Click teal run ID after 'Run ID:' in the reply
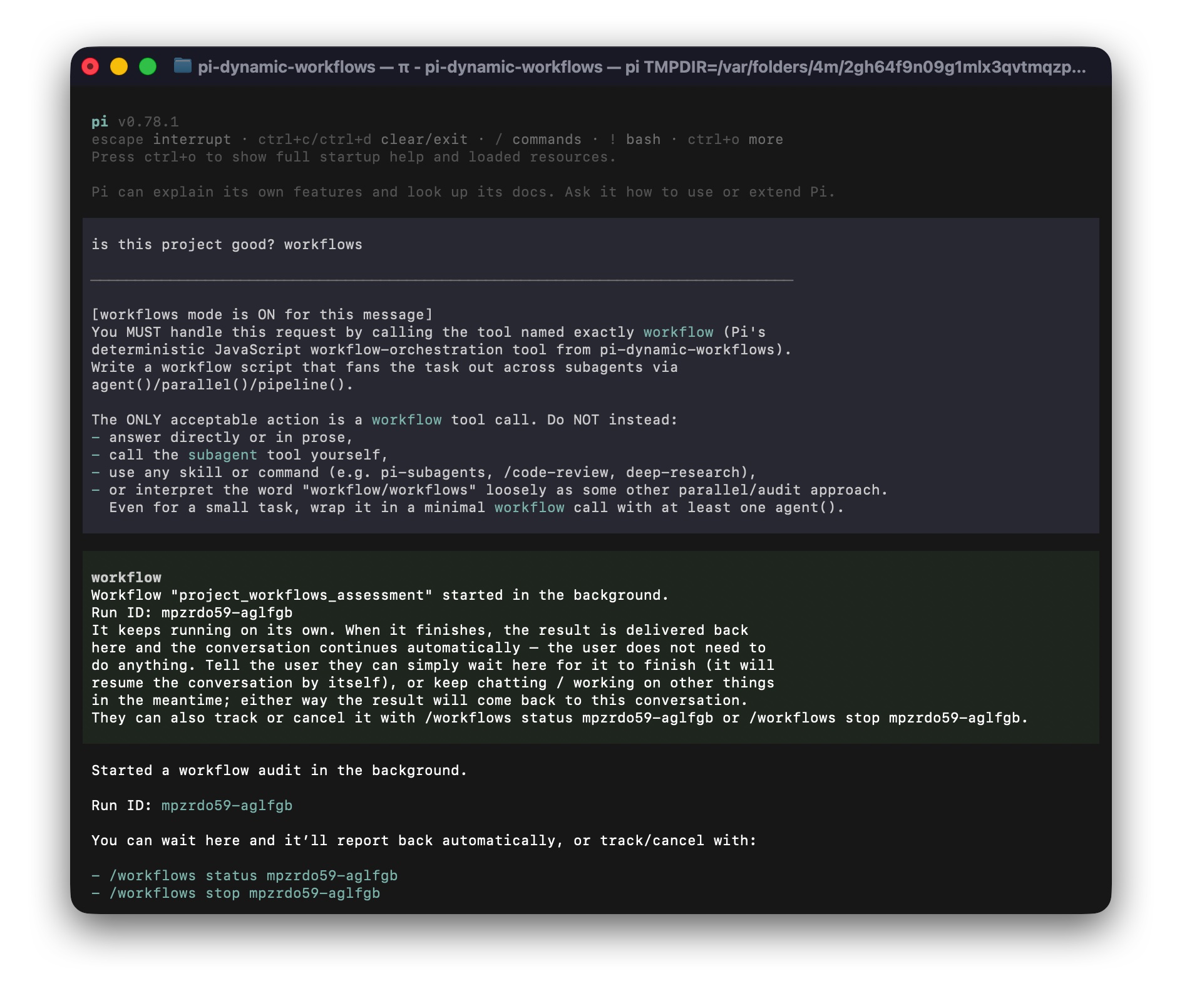1182x1008 pixels. click(x=227, y=805)
